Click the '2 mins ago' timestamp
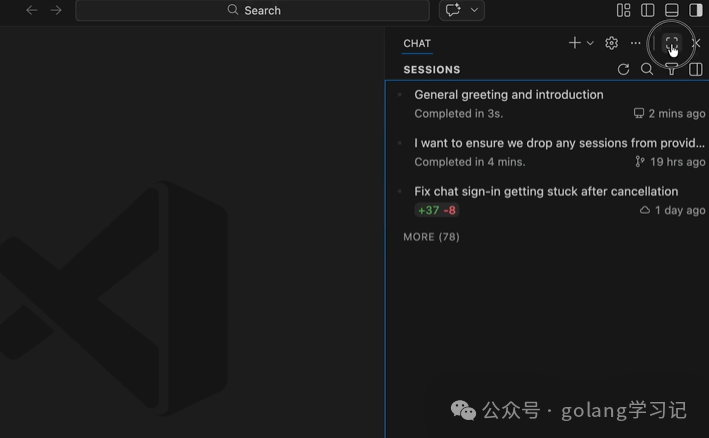Screen dimensions: 709x438 click(x=677, y=113)
